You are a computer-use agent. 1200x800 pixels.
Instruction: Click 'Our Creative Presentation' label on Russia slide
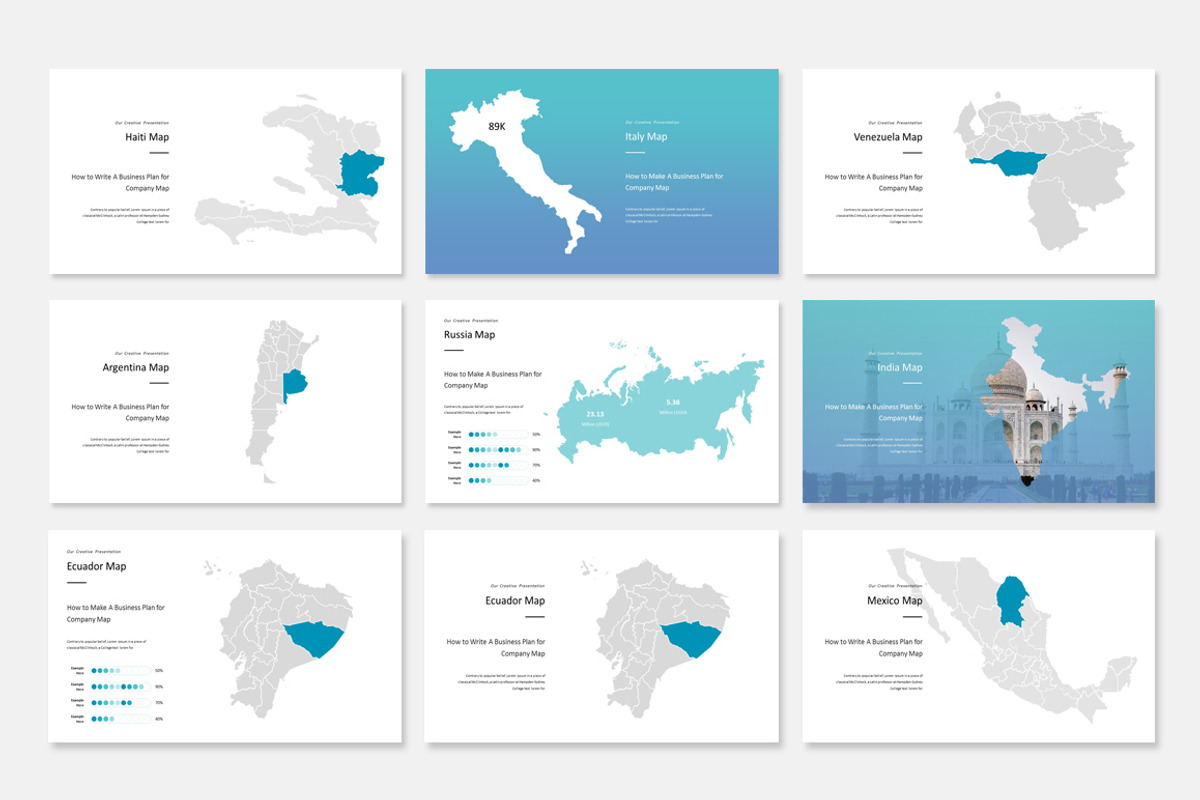click(x=472, y=320)
